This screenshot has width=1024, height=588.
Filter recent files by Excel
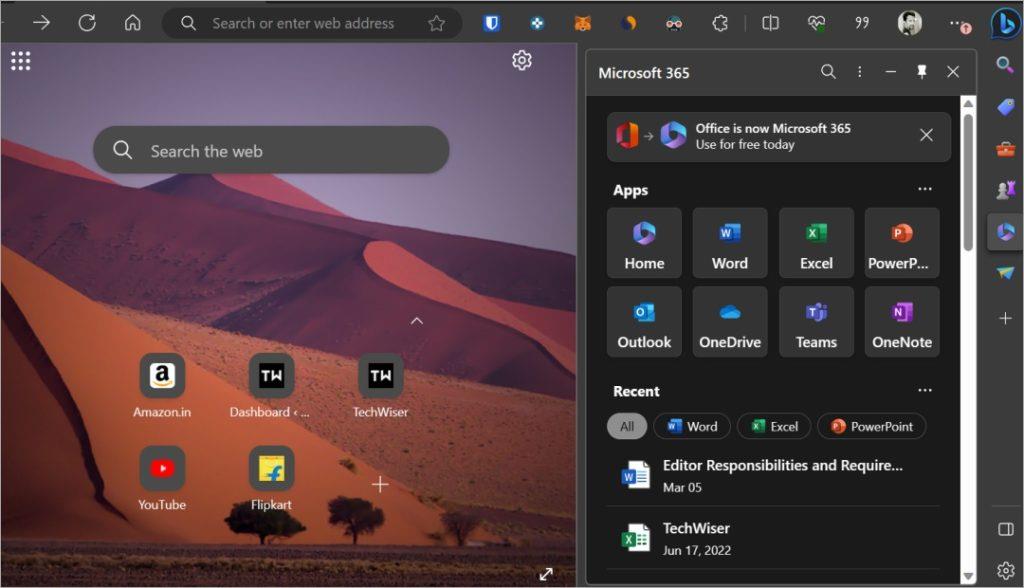tap(774, 426)
